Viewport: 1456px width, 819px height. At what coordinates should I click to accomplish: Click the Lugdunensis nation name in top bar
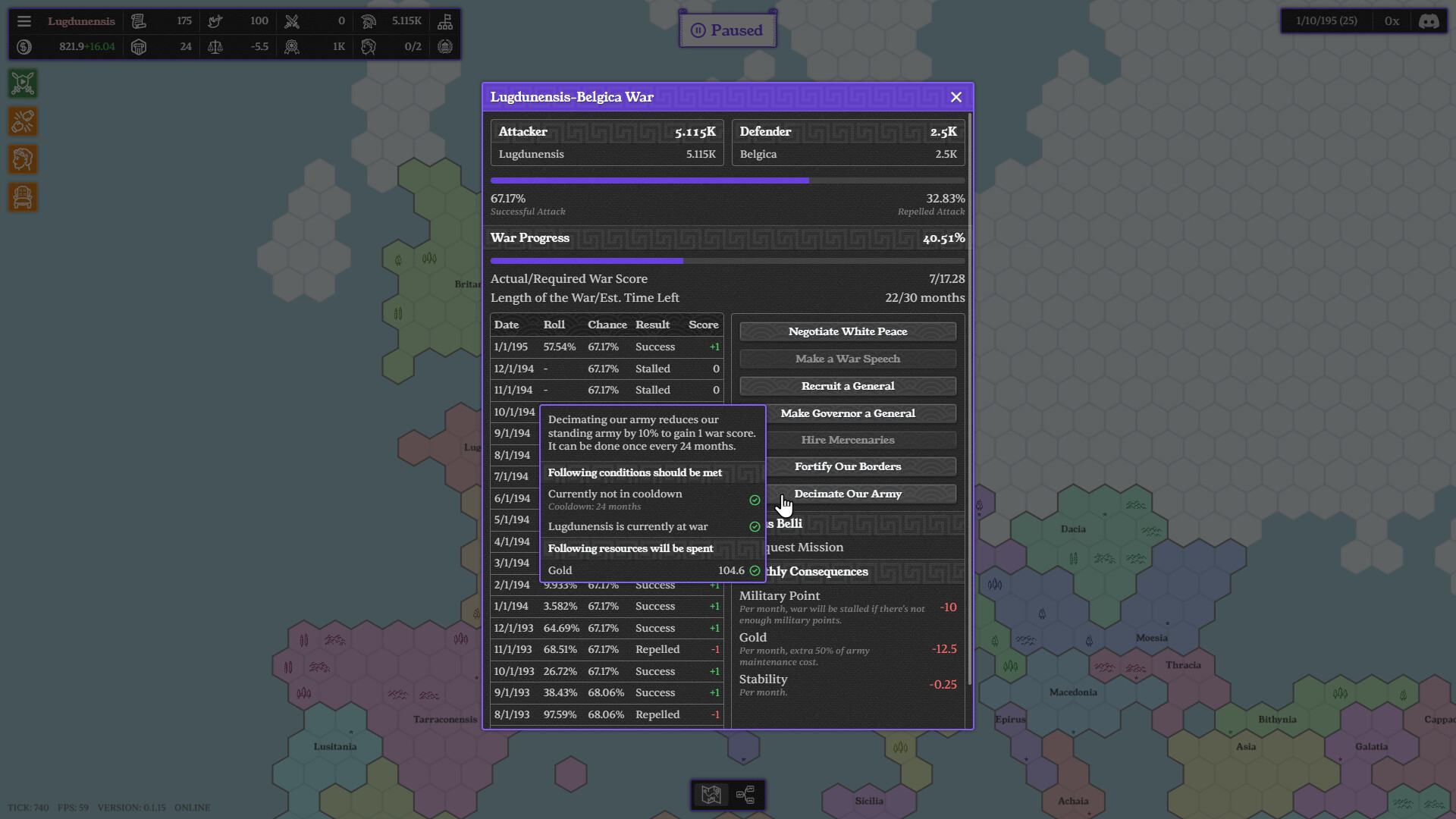pyautogui.click(x=80, y=20)
